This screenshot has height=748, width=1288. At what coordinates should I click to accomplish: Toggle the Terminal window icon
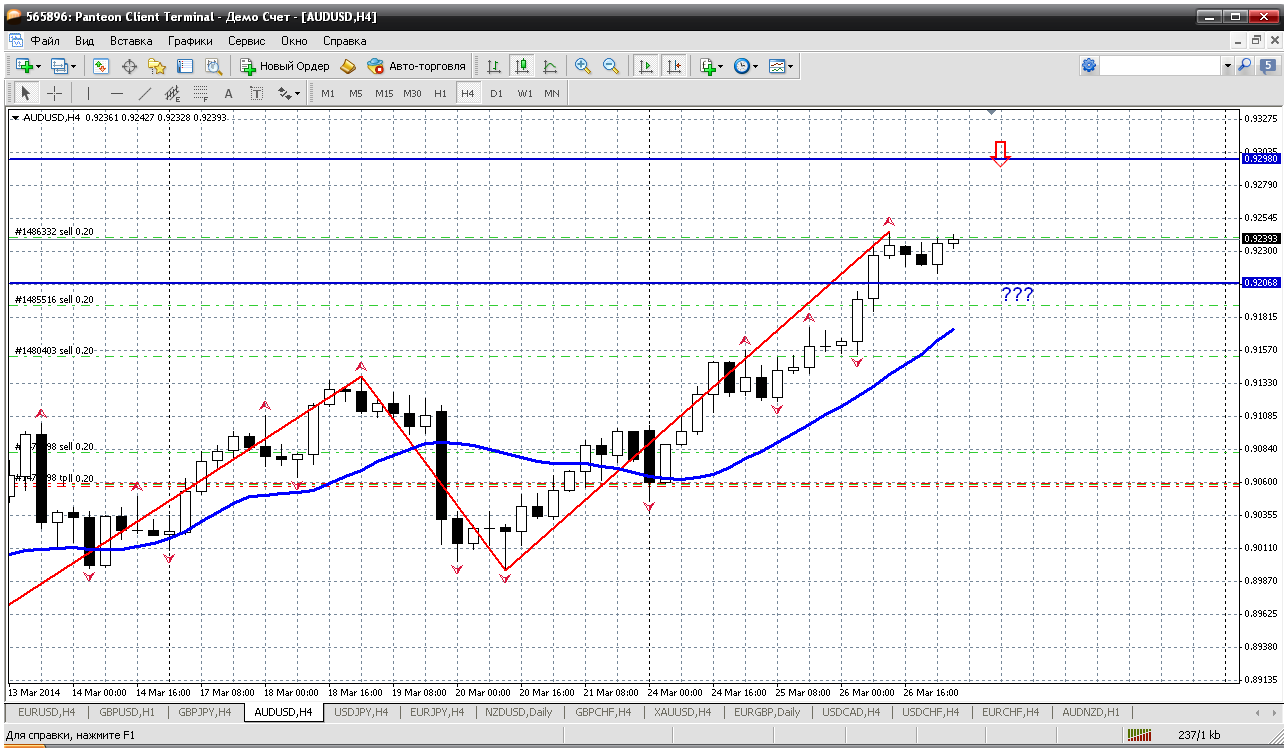click(185, 66)
